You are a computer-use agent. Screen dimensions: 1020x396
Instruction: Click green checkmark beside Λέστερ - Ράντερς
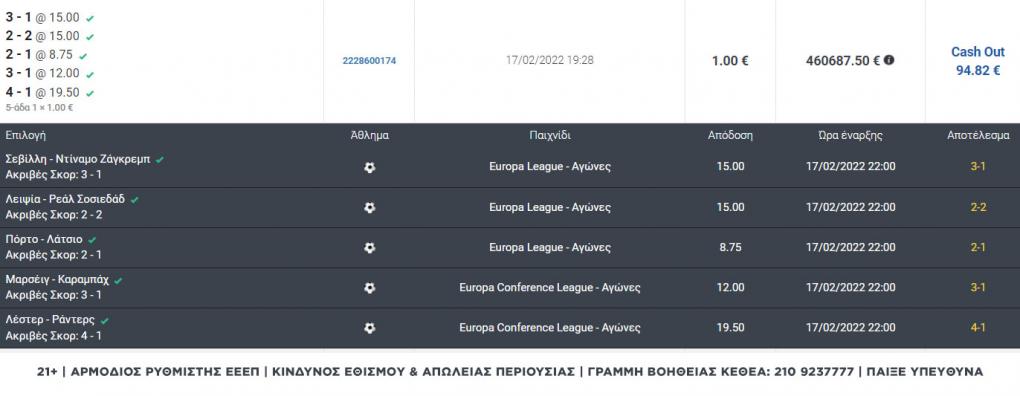(x=105, y=321)
